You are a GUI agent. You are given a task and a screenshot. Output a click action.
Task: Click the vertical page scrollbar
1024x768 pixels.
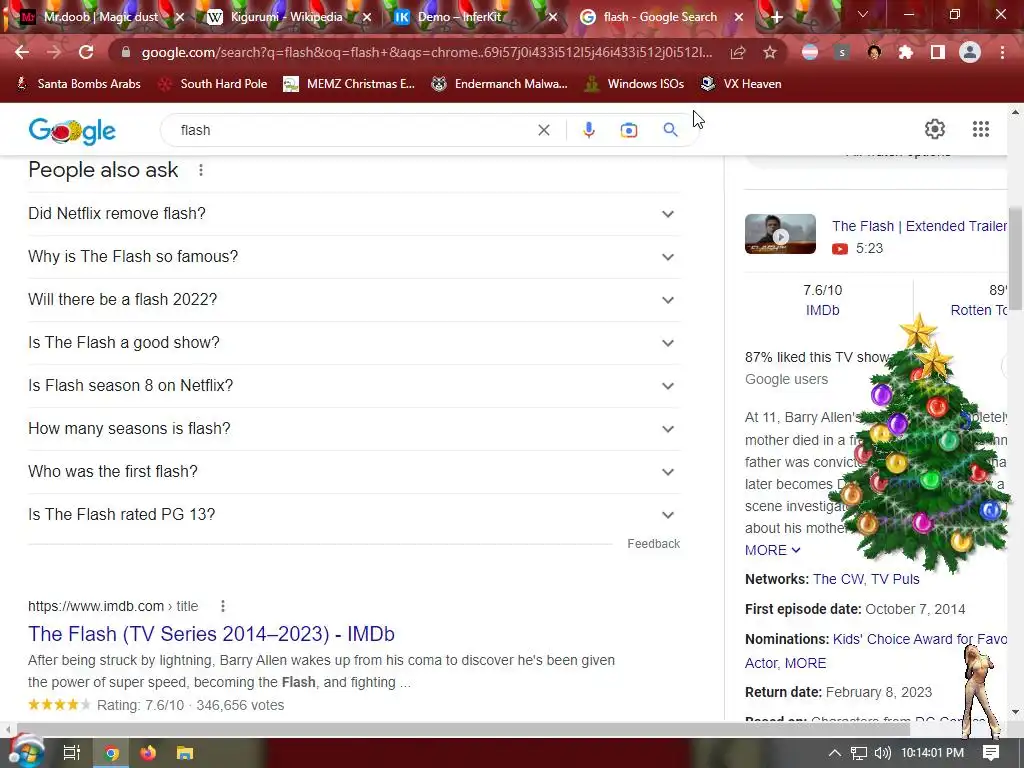tap(1015, 261)
